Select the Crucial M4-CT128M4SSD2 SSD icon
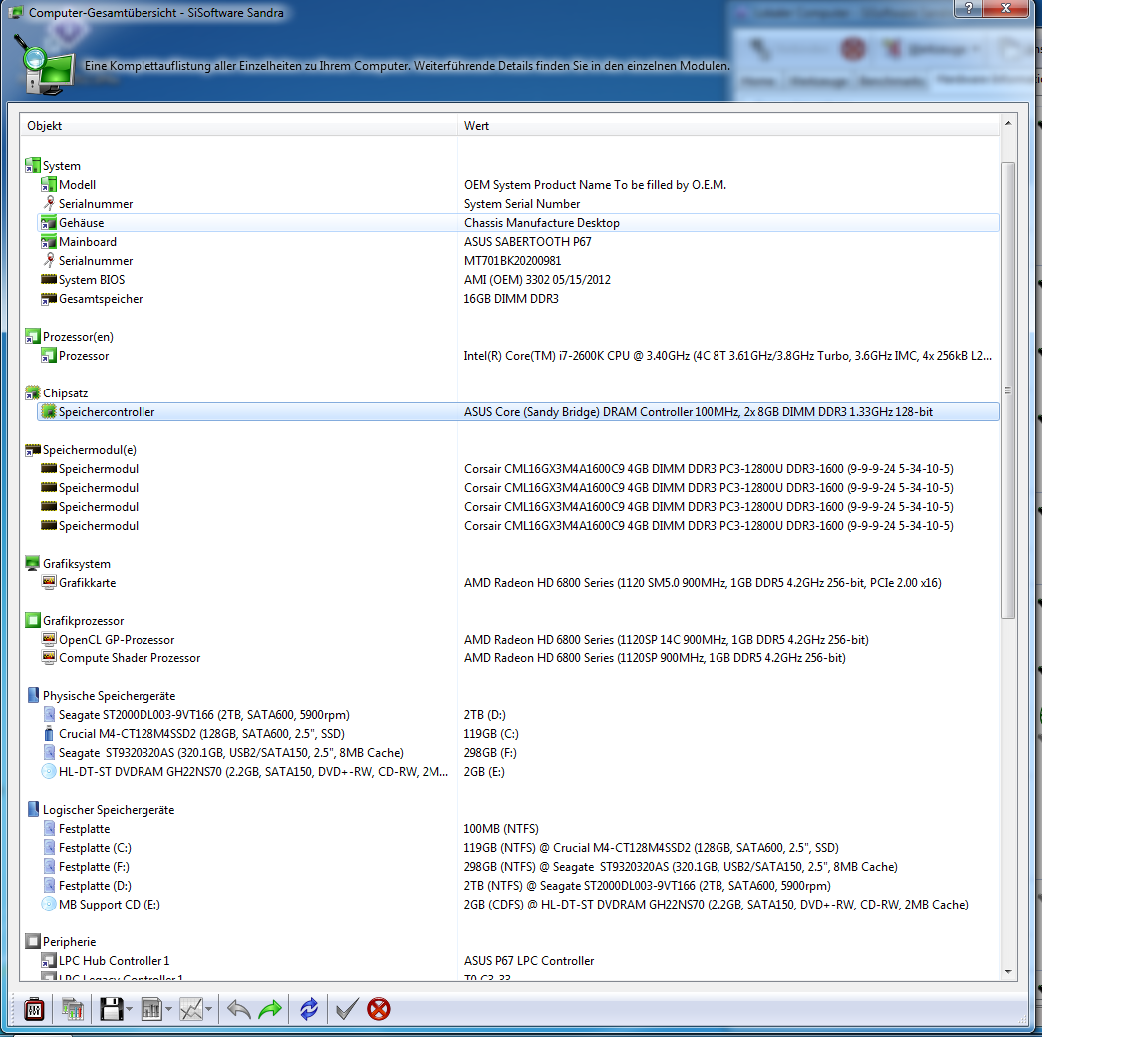 click(x=48, y=734)
